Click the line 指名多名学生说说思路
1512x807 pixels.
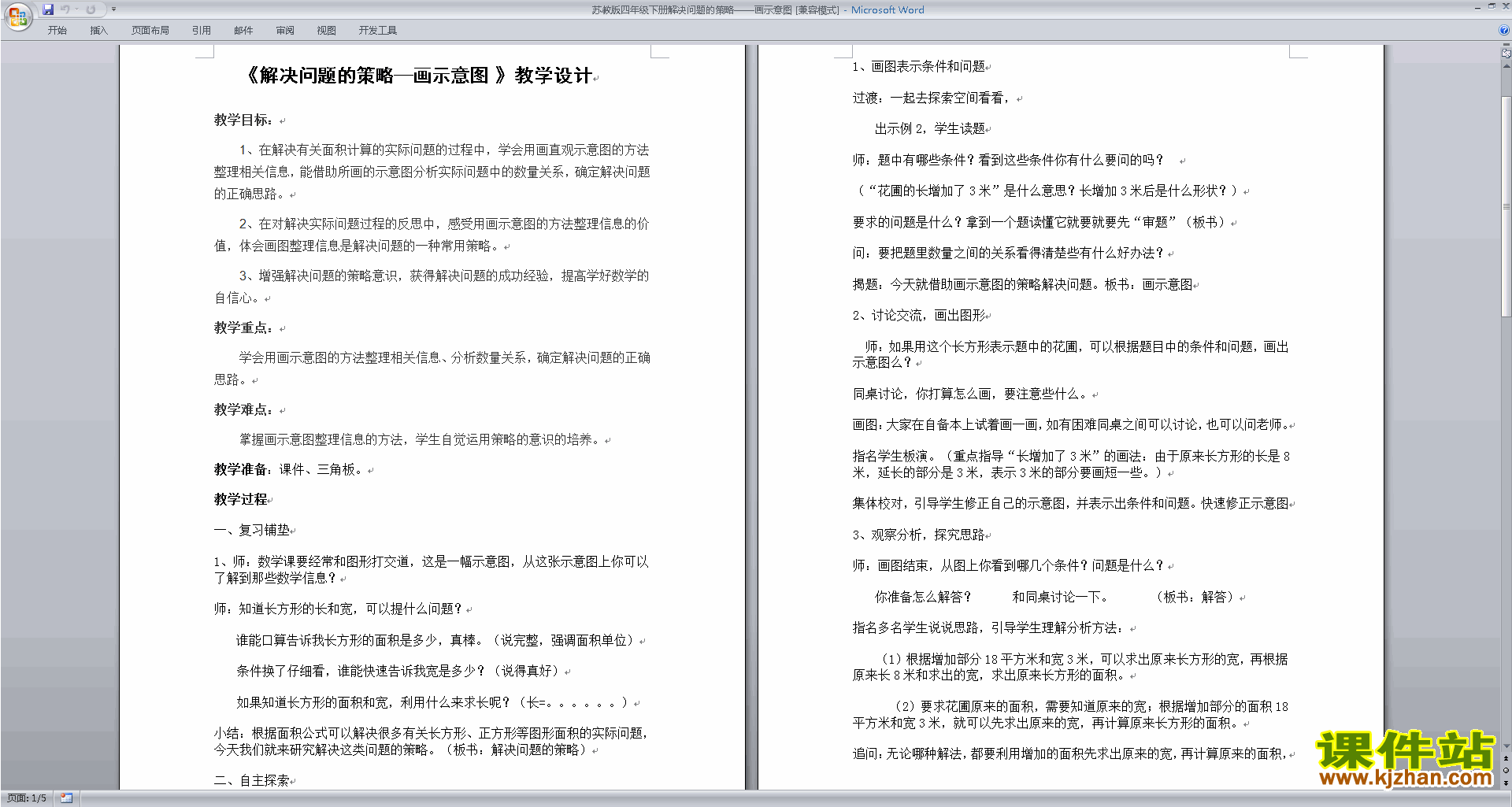pyautogui.click(x=988, y=627)
